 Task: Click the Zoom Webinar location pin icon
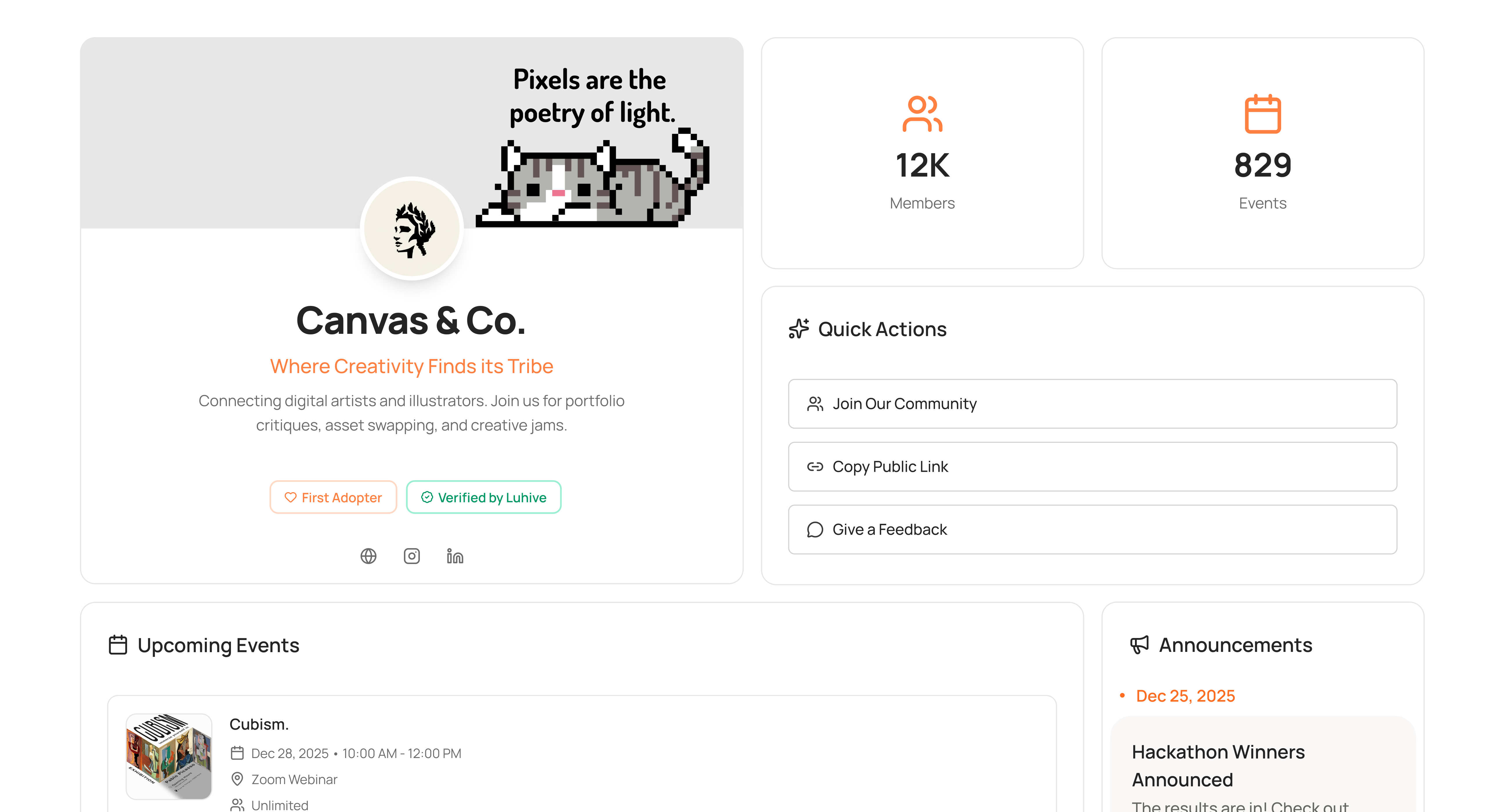pos(237,779)
